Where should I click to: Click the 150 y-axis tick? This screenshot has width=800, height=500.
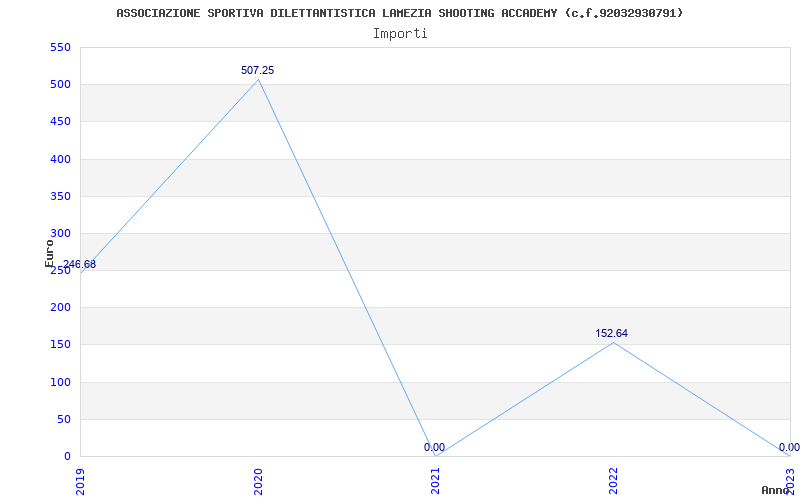[x=60, y=345]
